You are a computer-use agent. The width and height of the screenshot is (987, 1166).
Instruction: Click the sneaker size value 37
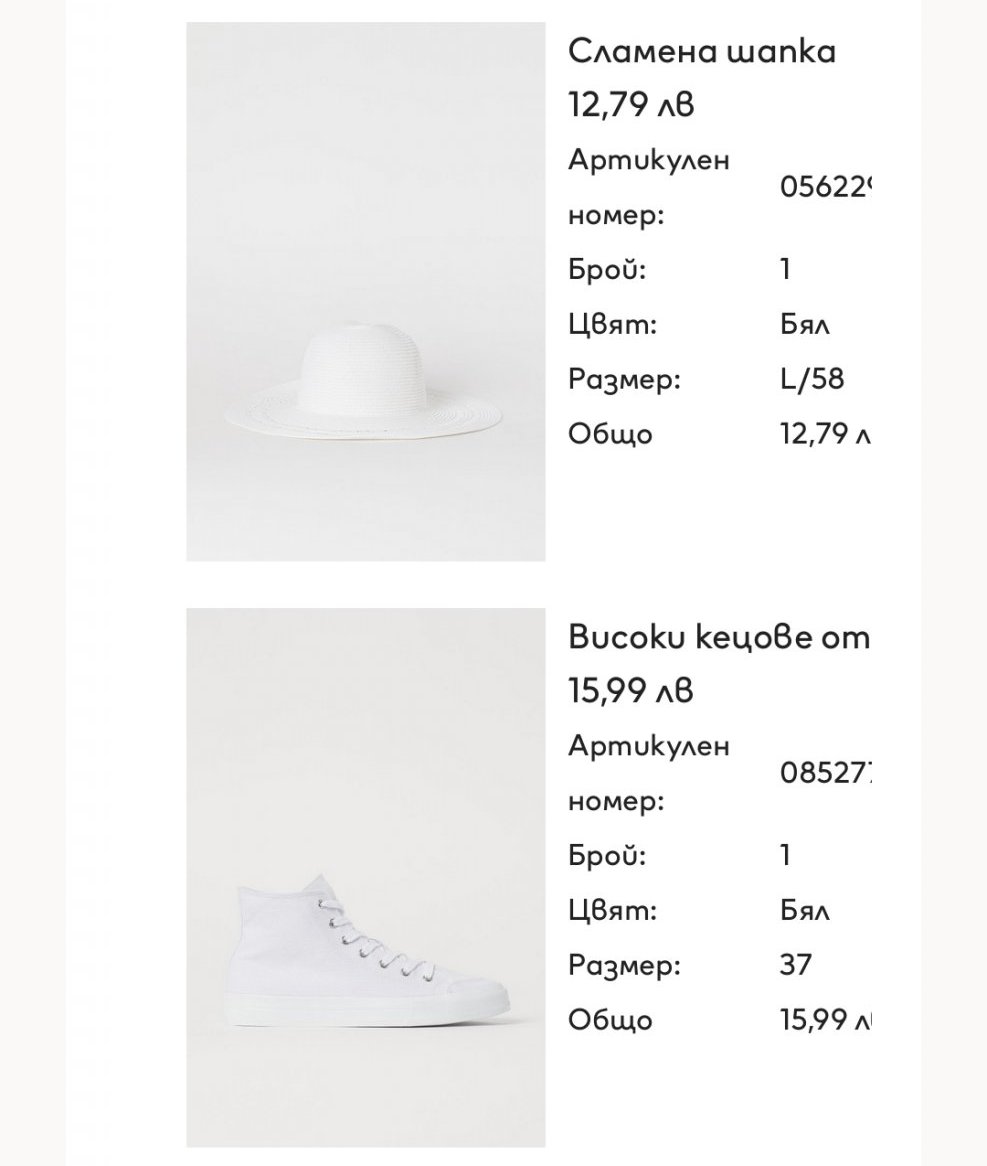[796, 965]
